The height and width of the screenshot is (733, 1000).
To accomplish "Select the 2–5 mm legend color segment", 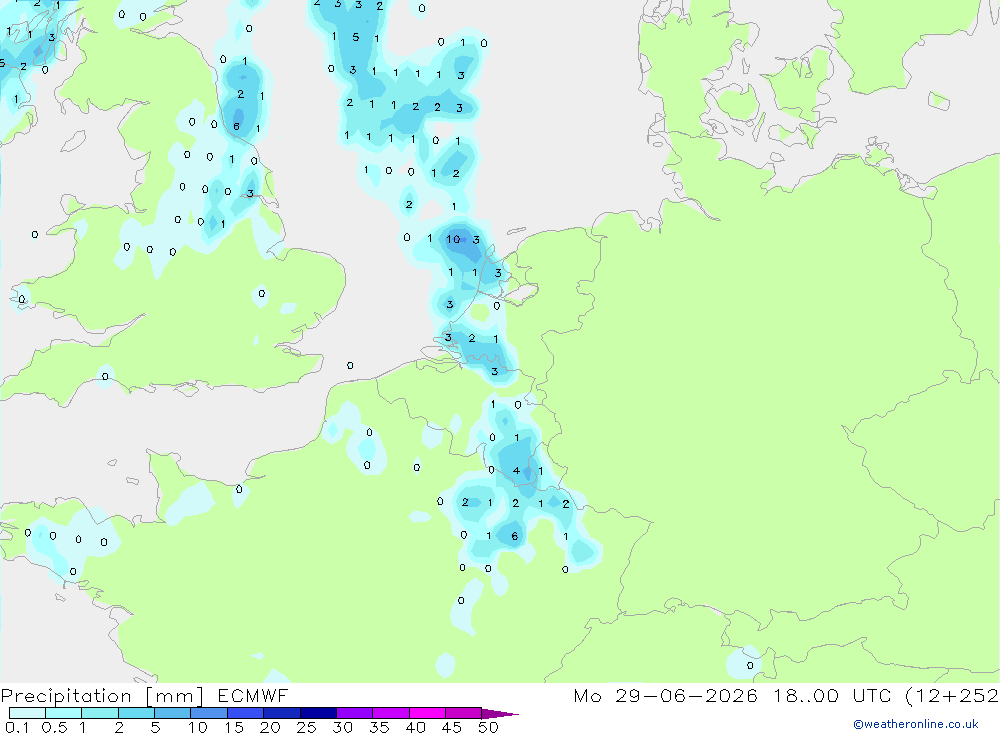I will [136, 713].
